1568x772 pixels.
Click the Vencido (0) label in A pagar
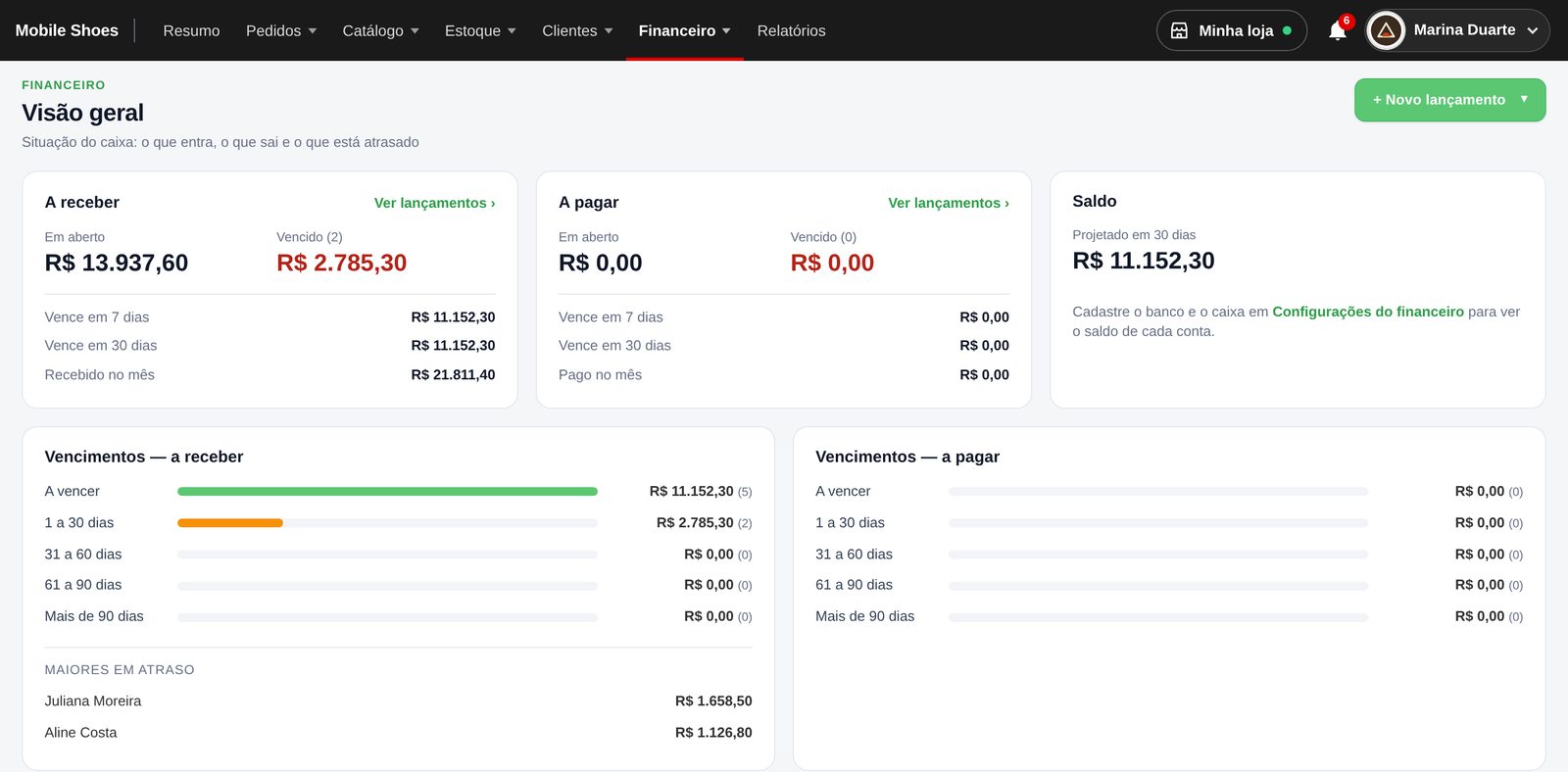(823, 237)
